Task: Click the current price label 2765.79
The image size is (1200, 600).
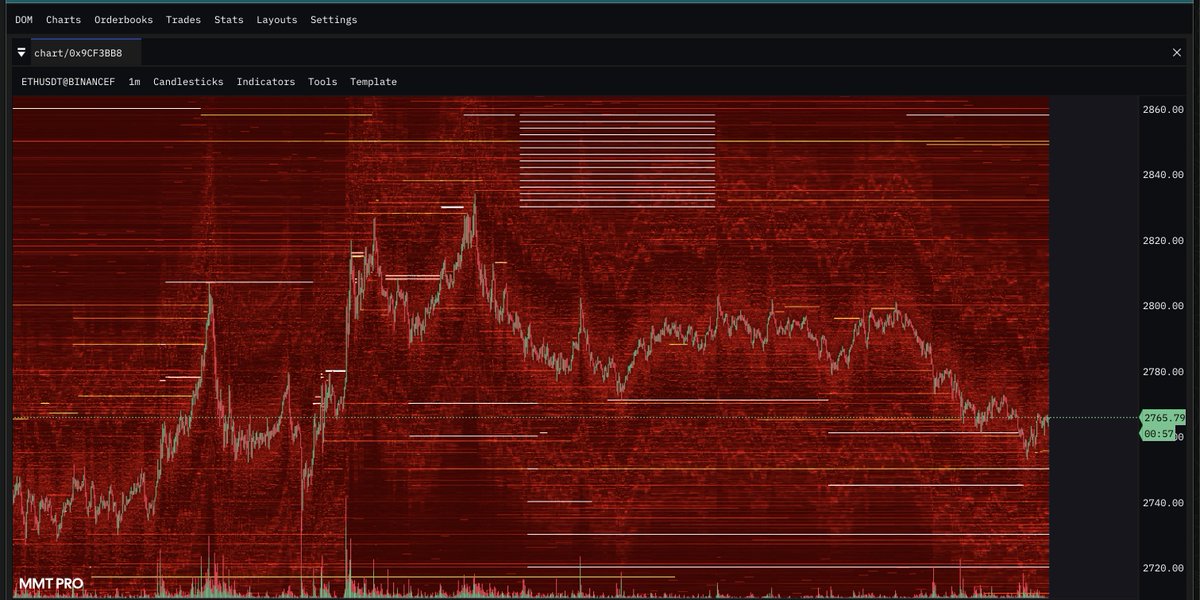Action: coord(1163,418)
